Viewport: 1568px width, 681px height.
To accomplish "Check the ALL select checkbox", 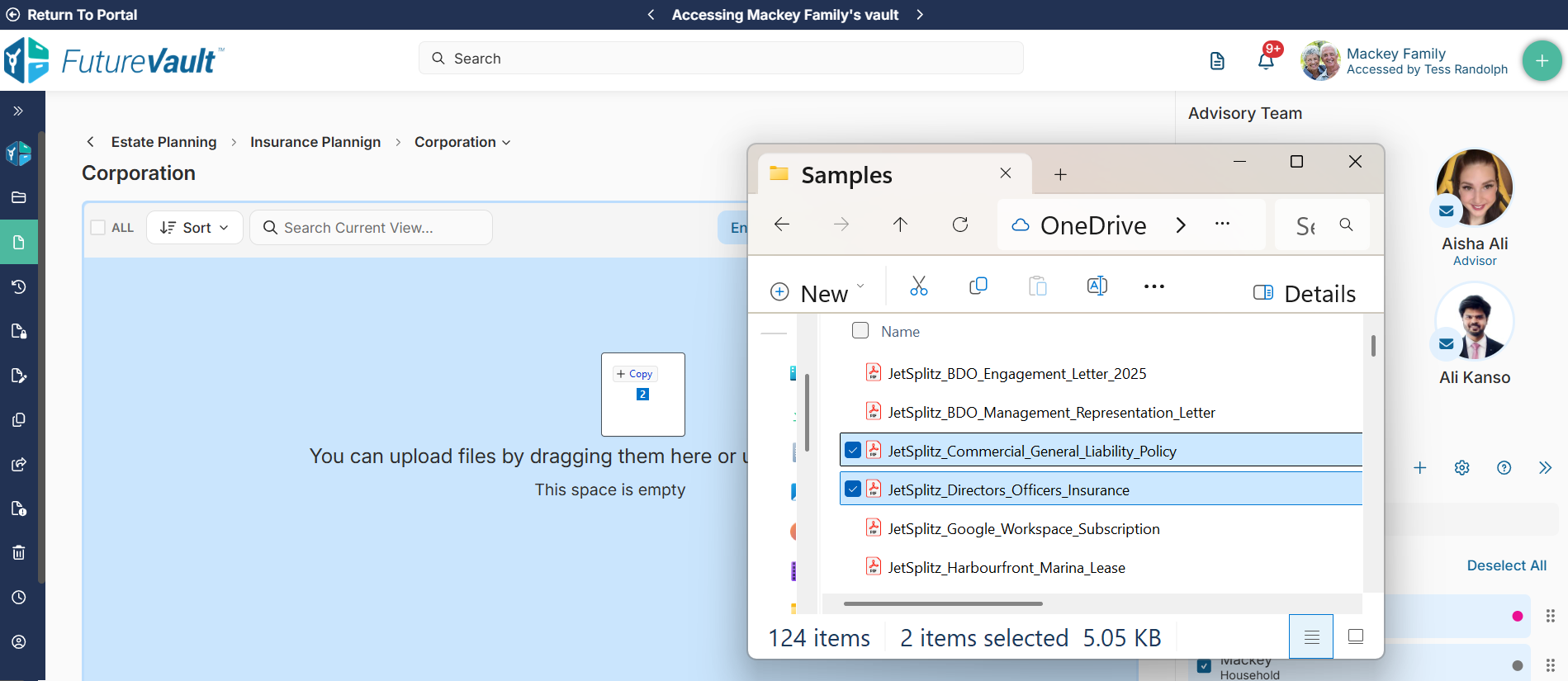I will [98, 227].
